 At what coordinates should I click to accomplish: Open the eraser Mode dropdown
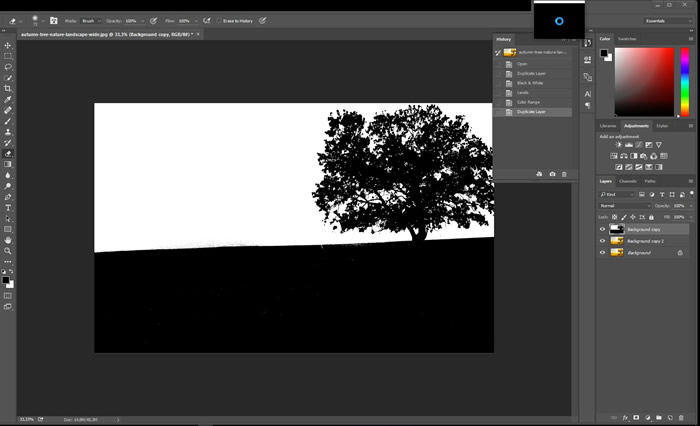point(92,21)
